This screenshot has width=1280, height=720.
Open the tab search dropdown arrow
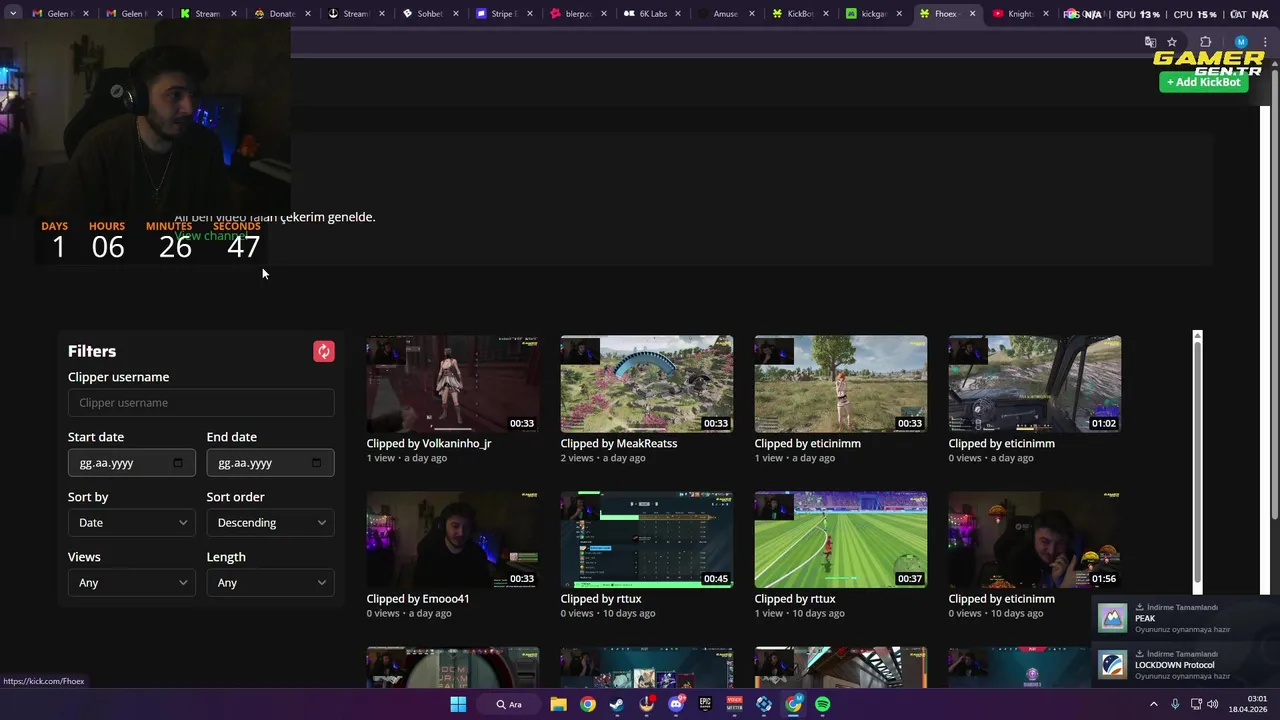(x=13, y=14)
